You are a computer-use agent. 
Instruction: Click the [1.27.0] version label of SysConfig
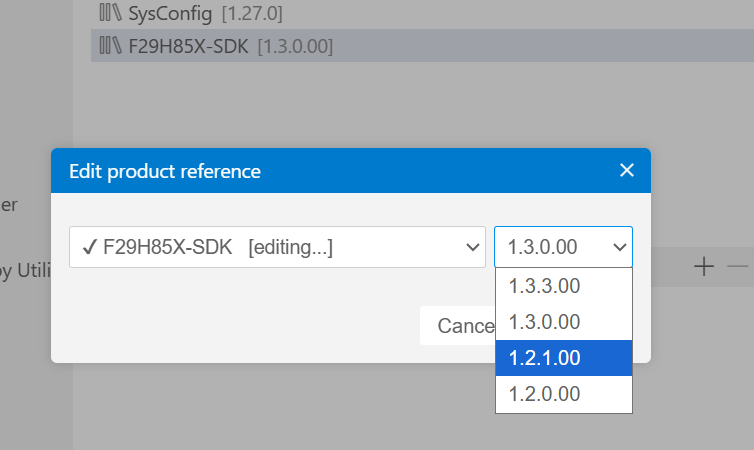click(x=252, y=13)
